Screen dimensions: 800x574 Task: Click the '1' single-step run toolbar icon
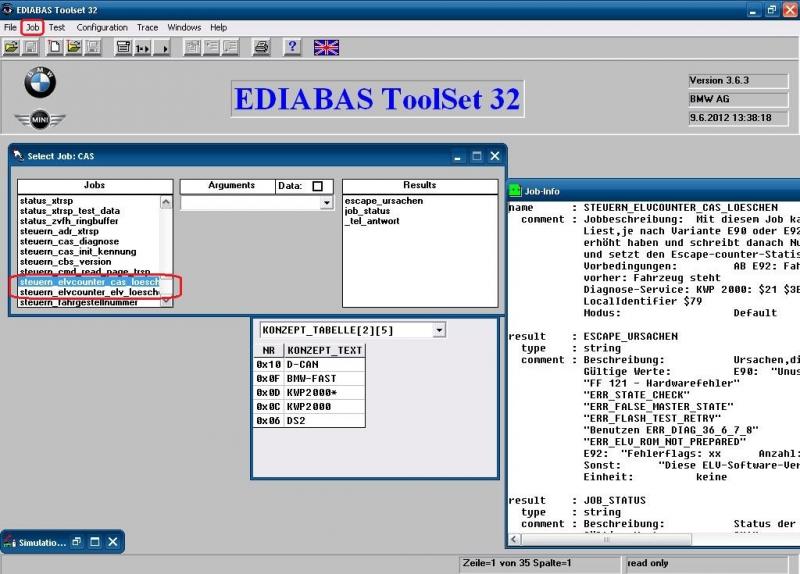click(142, 47)
